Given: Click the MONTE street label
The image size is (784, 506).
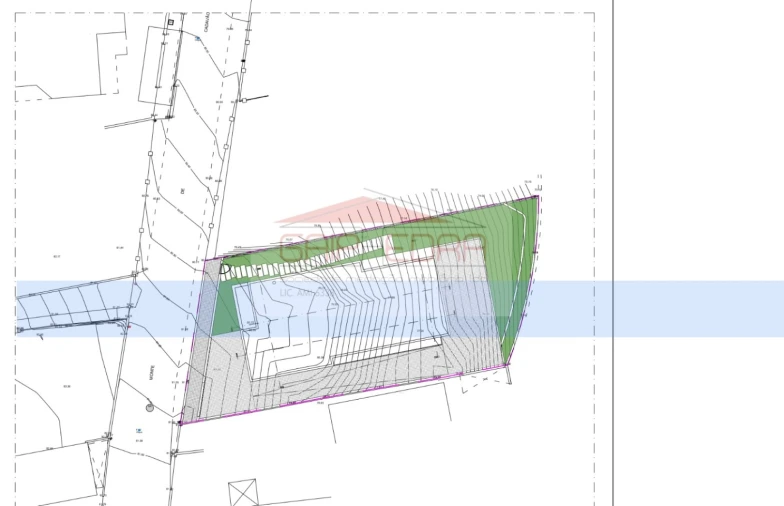Looking at the screenshot, I should click(154, 369).
